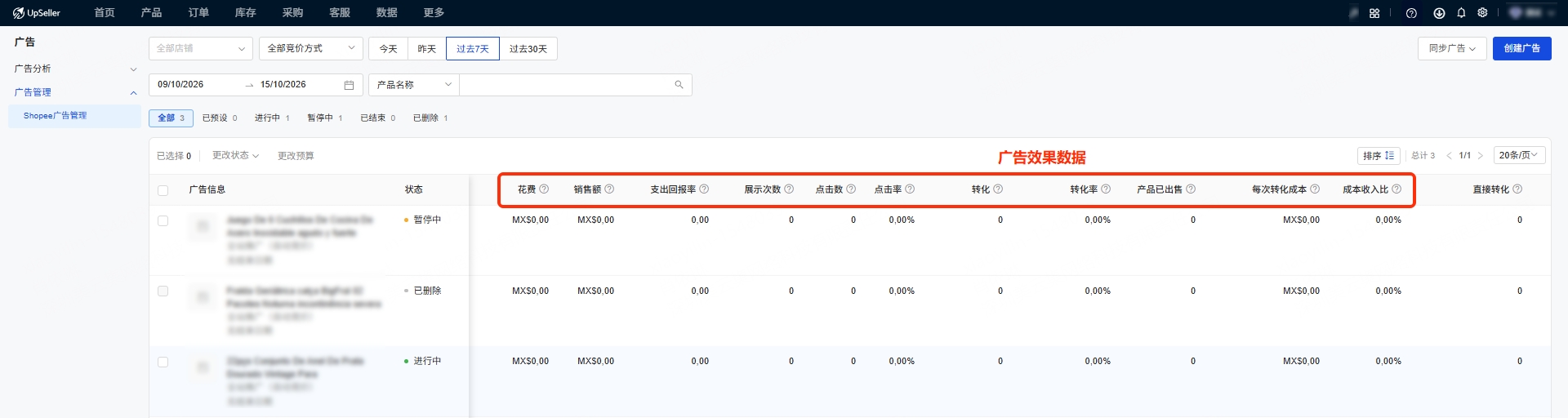The image size is (1568, 418).
Task: Select the 昨天 date range tab
Action: (427, 49)
